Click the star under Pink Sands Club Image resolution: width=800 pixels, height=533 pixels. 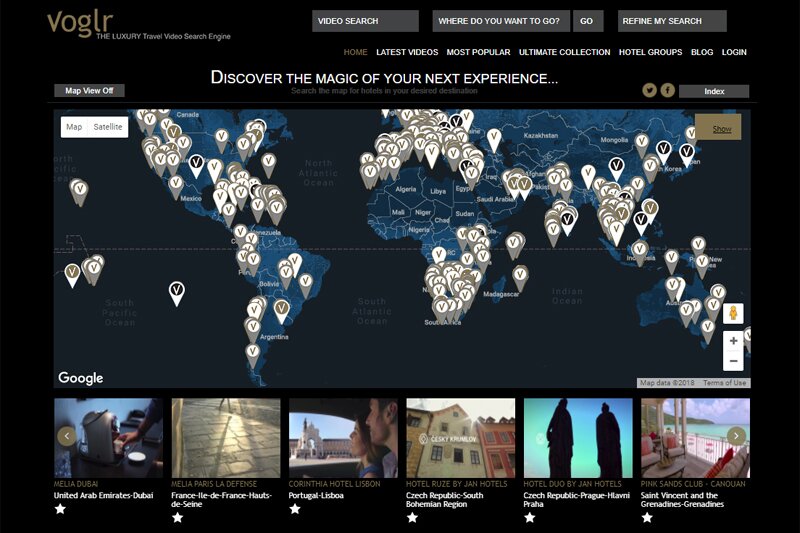pyautogui.click(x=647, y=517)
